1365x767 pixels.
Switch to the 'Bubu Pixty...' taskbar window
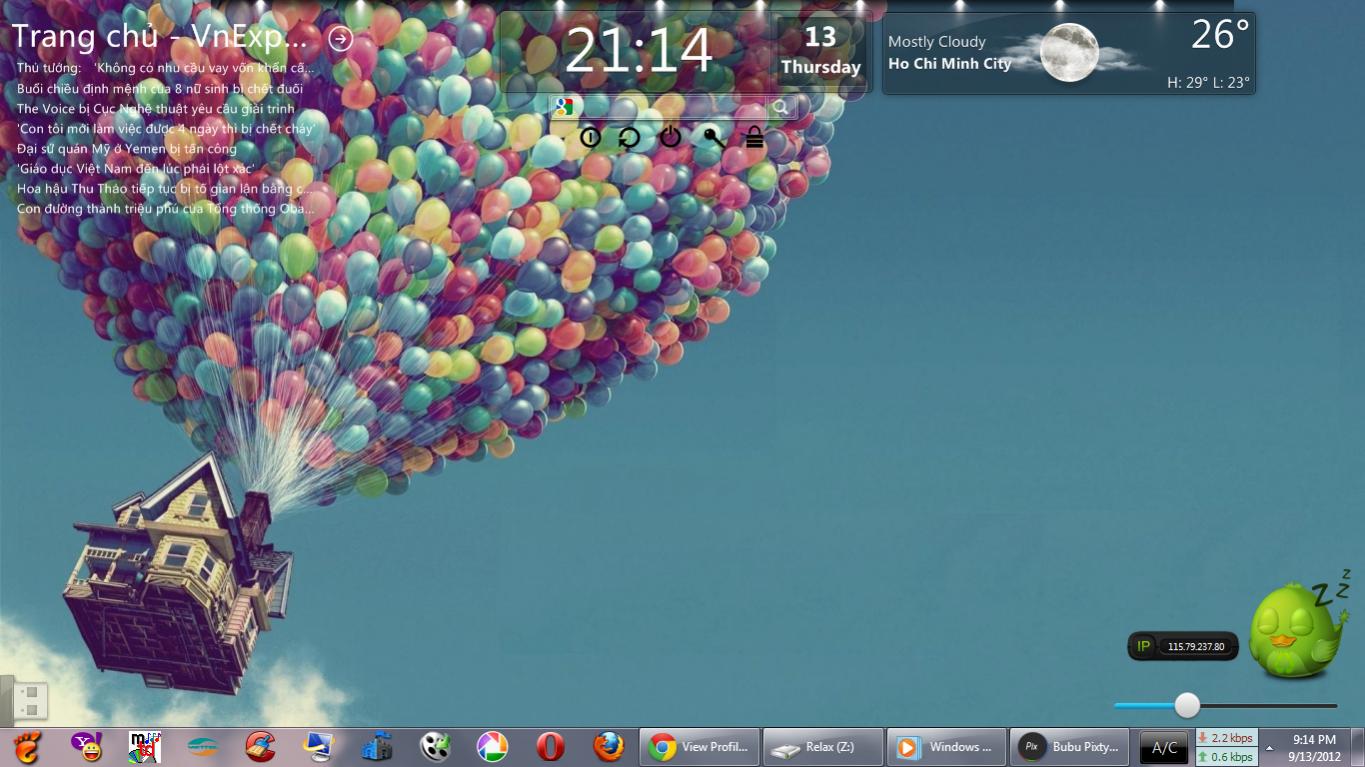tap(1071, 747)
